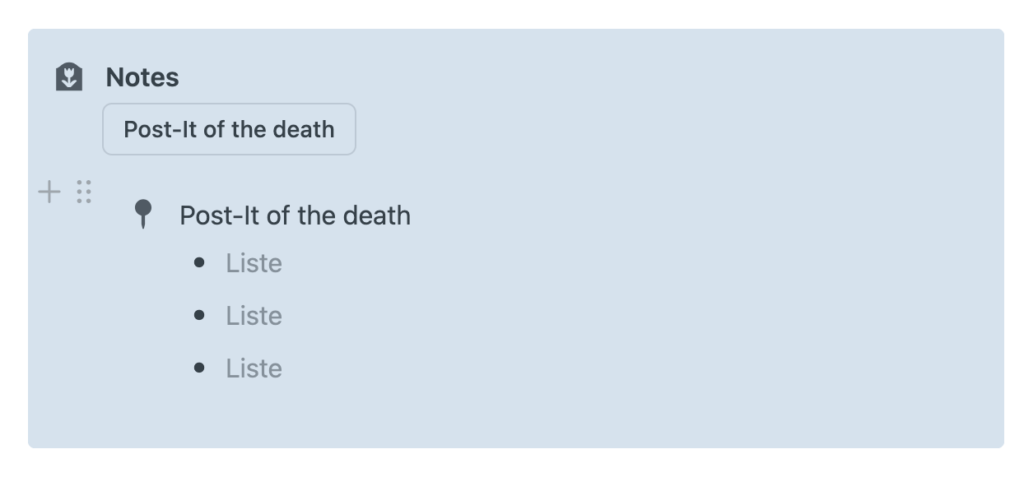1024x477 pixels.
Task: Click the pinned Post-It of the death heading
Action: [x=295, y=215]
